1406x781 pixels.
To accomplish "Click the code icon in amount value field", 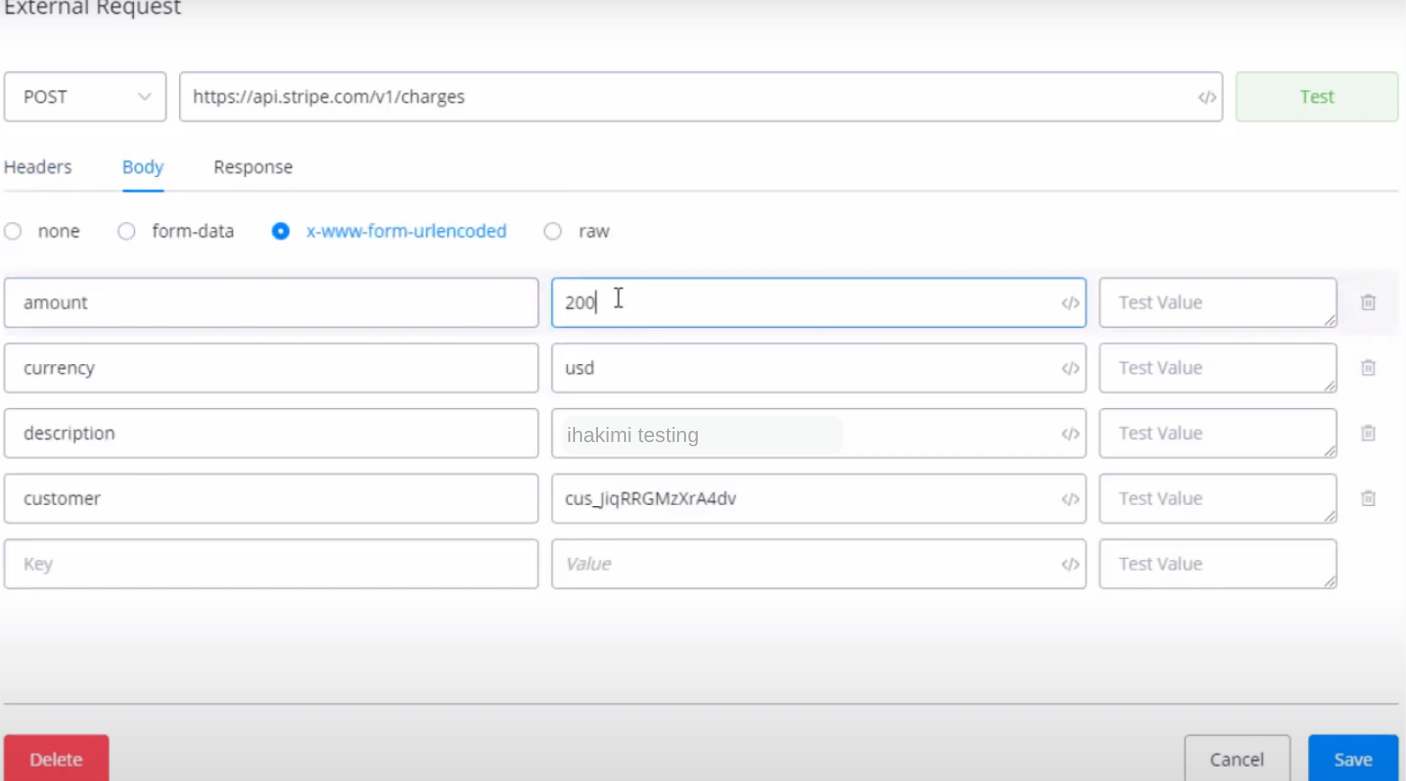I will 1070,303.
